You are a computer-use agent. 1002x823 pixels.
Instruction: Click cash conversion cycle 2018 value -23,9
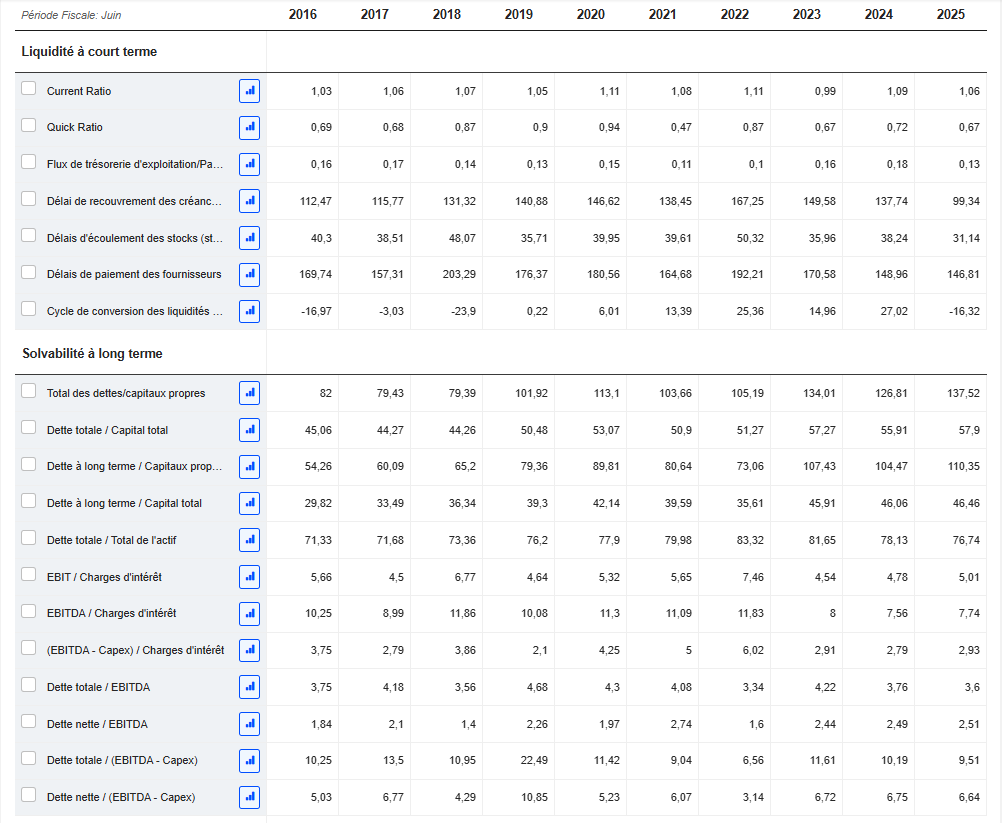click(x=462, y=311)
